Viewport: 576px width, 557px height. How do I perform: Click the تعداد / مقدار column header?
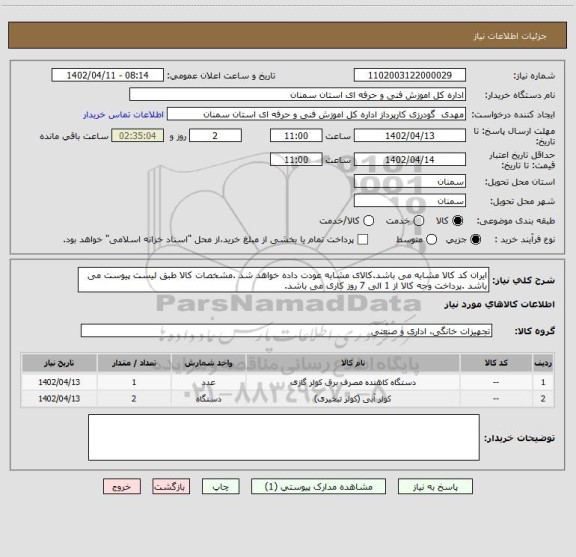(x=134, y=363)
